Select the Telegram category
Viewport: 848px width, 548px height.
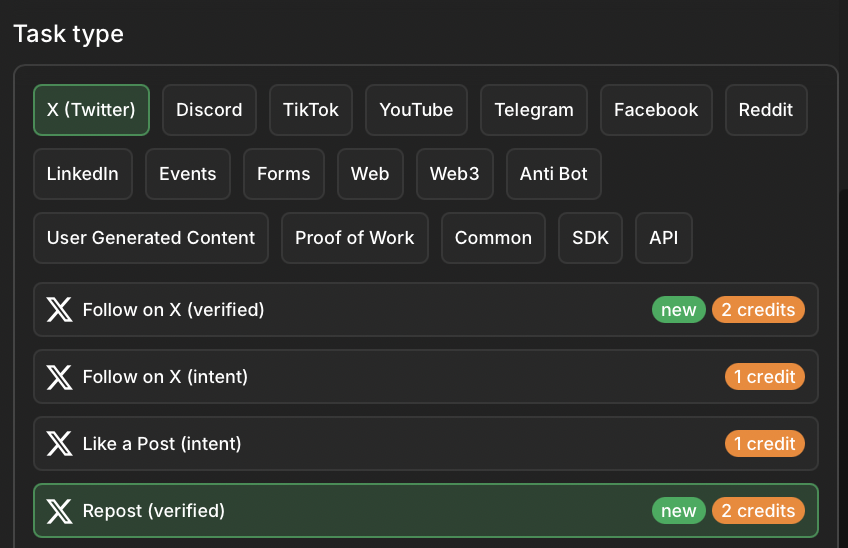[x=534, y=110]
